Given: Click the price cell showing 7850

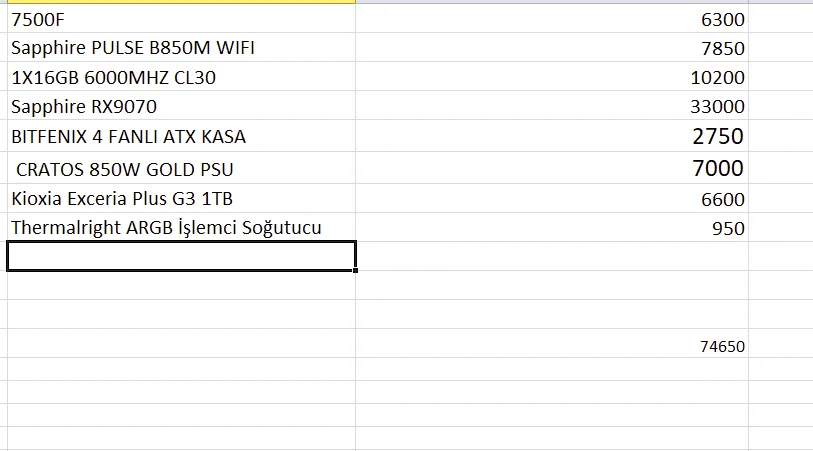Looking at the screenshot, I should pos(552,47).
